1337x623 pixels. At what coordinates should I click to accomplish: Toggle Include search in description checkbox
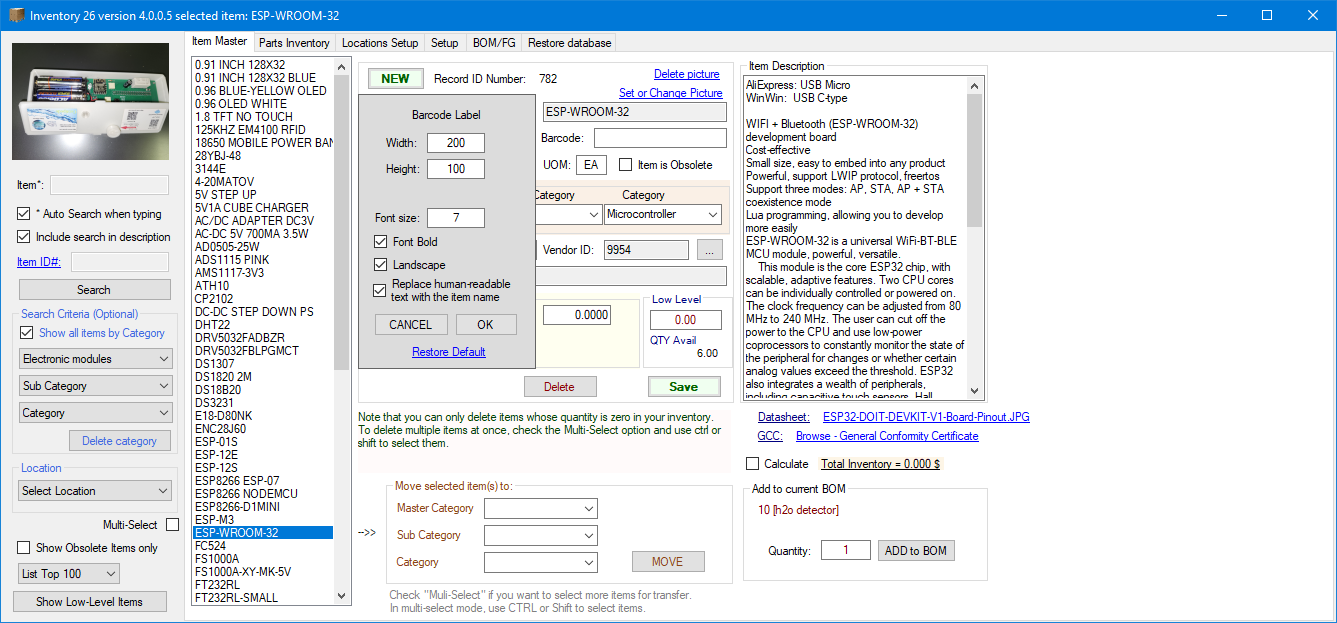click(24, 237)
